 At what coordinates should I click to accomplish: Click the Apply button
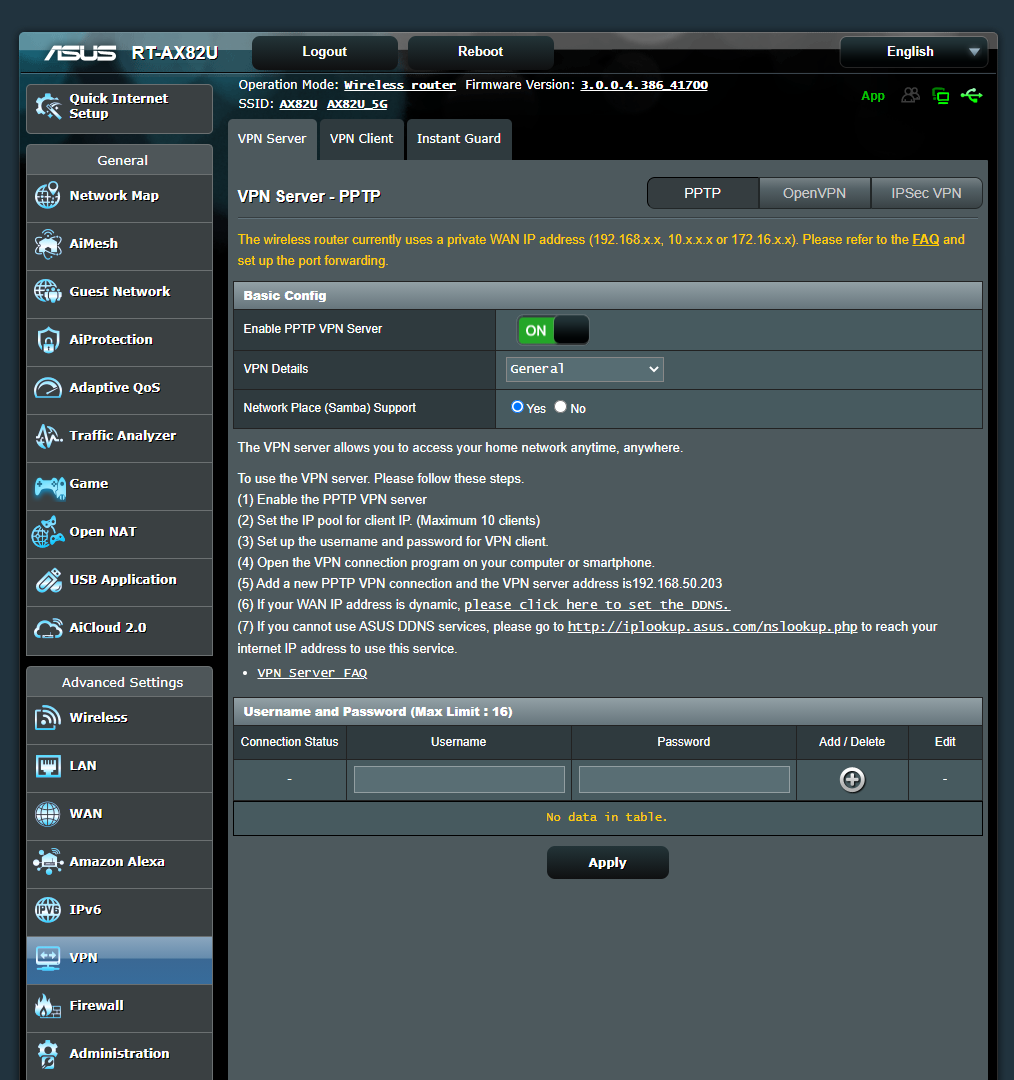click(x=608, y=863)
